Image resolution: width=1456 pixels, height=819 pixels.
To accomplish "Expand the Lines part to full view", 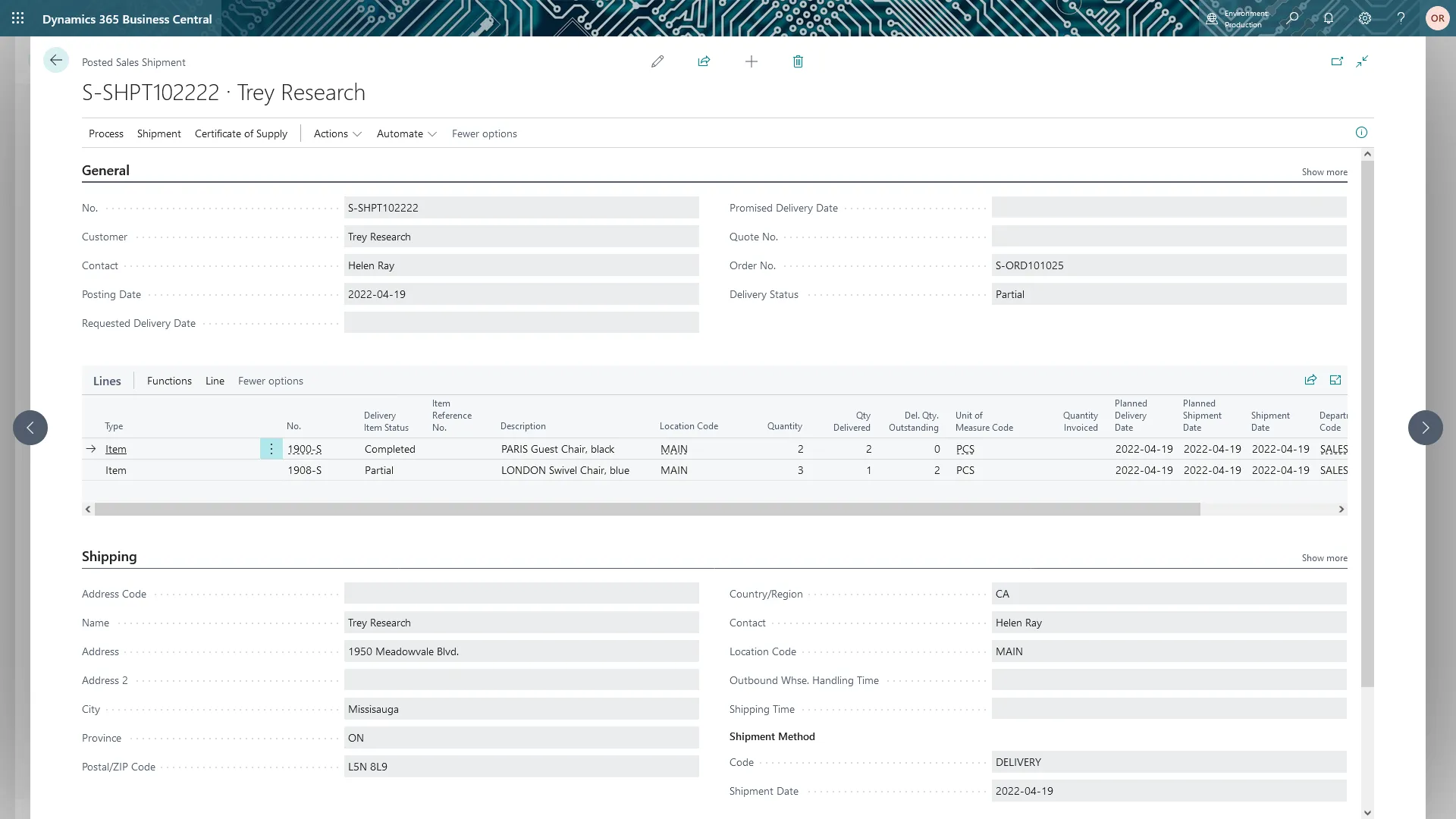I will click(x=1335, y=380).
